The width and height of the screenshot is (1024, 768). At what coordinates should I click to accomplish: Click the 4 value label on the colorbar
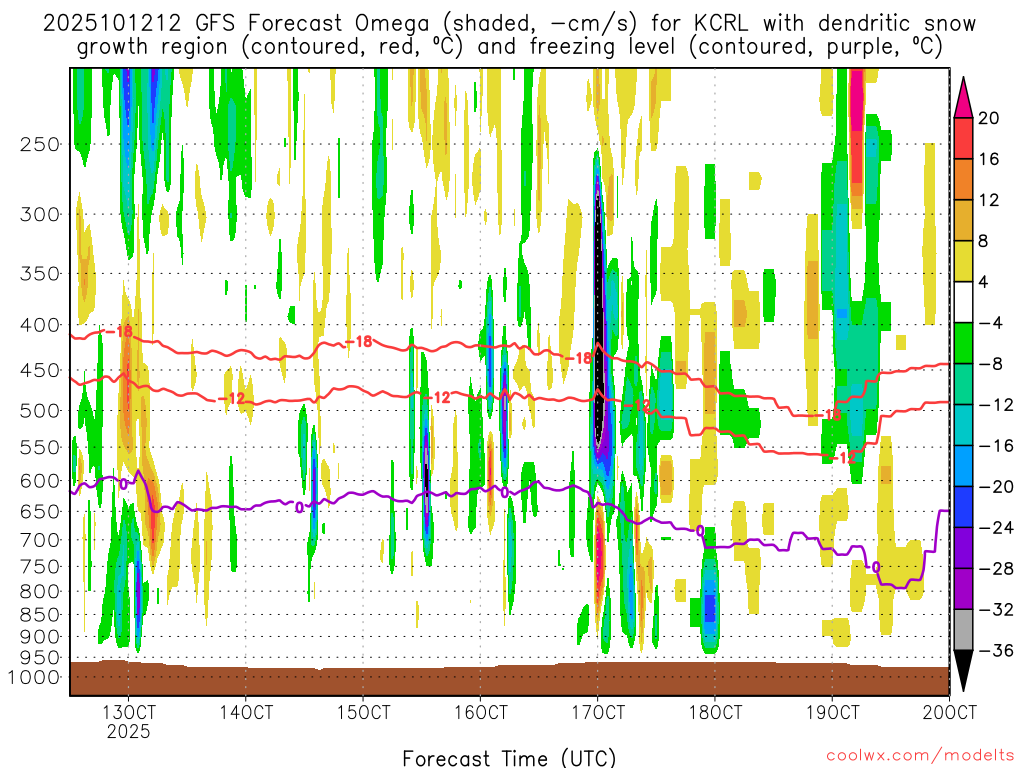click(x=984, y=282)
